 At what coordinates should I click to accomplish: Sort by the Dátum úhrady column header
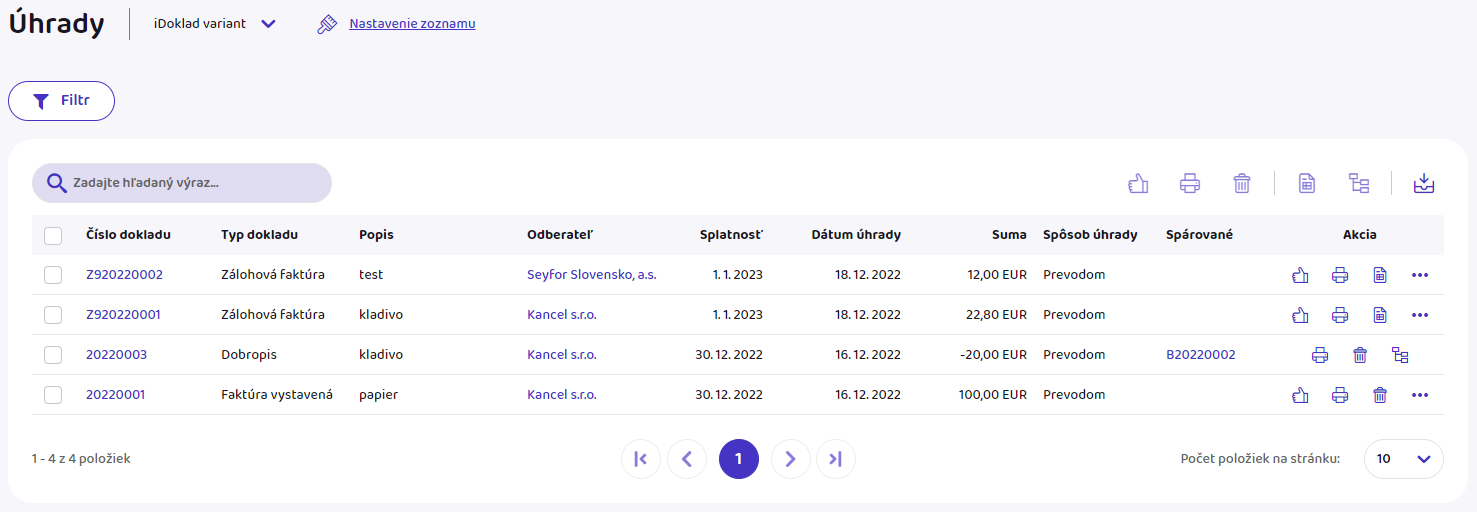click(x=855, y=235)
